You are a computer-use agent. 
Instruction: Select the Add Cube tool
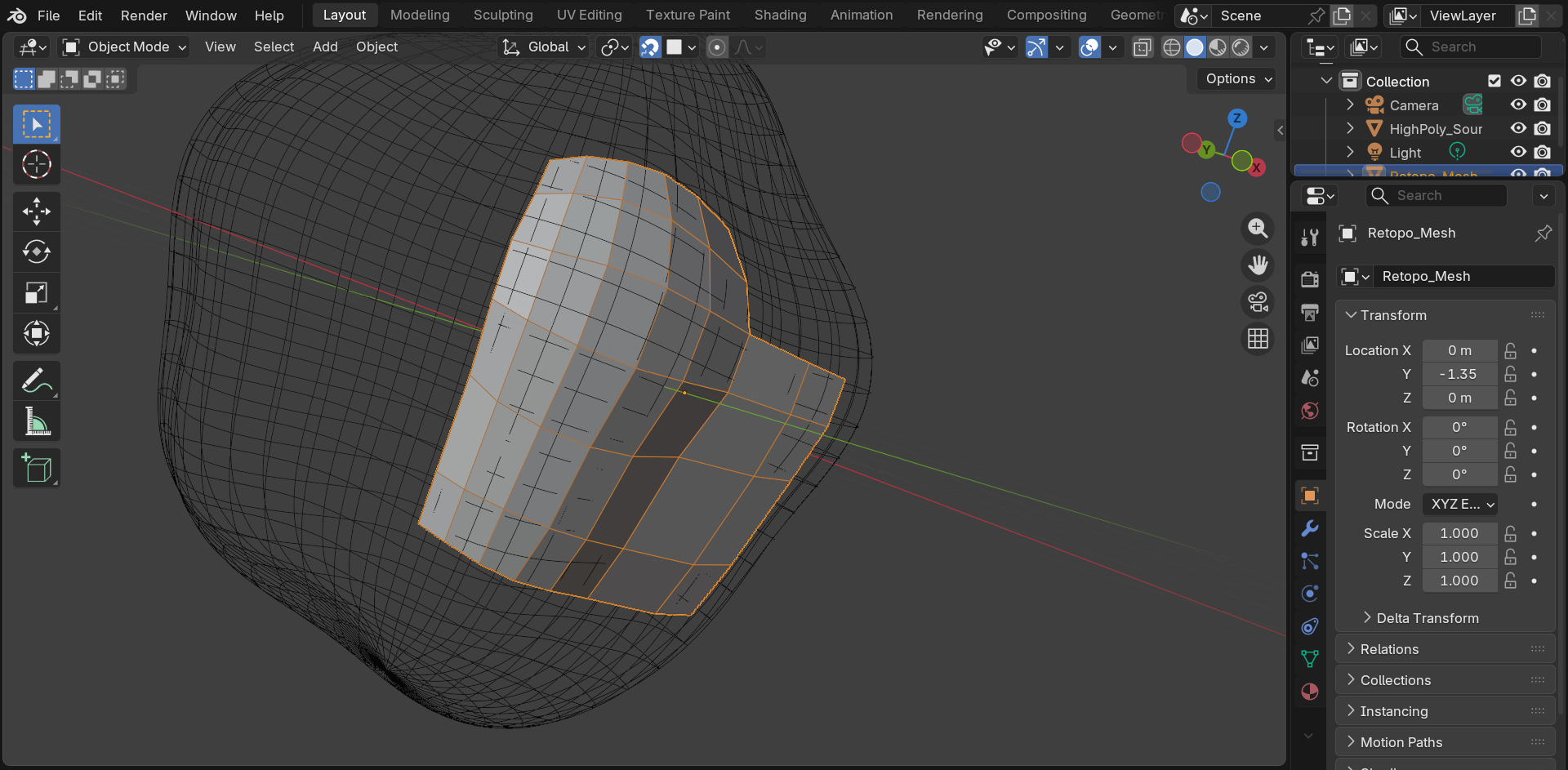click(36, 468)
